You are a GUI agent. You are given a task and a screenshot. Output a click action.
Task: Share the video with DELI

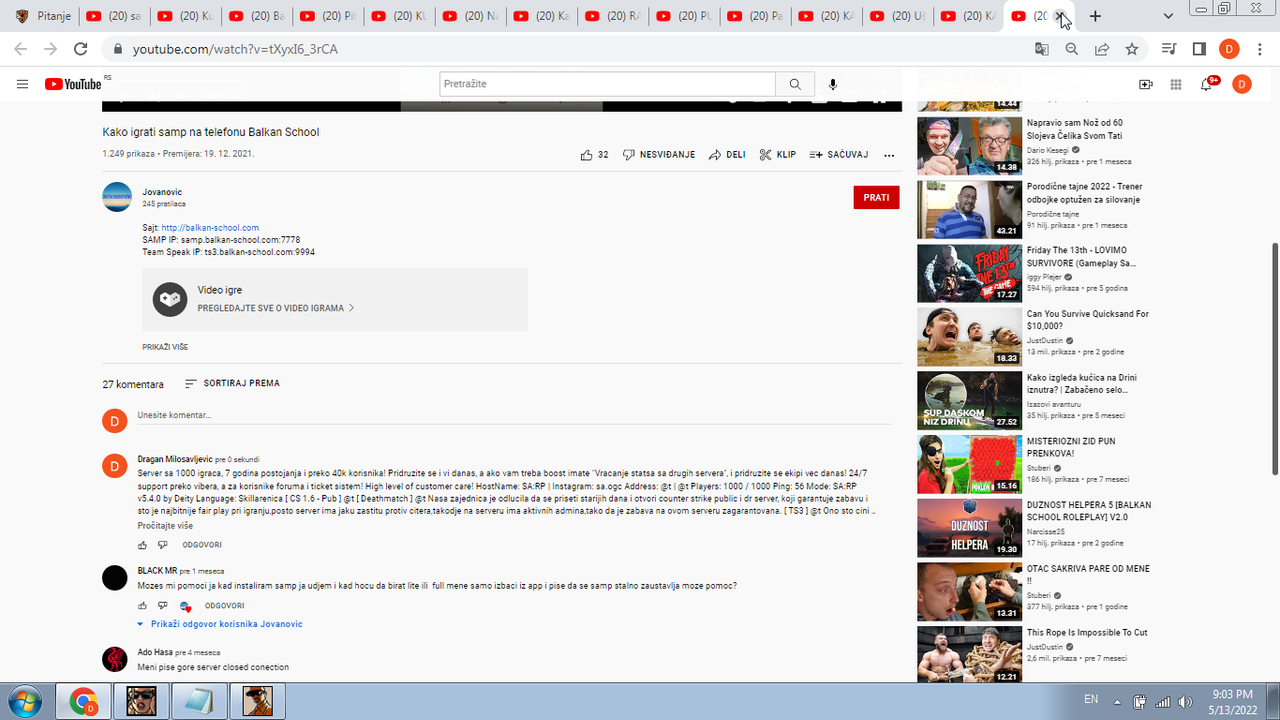pos(727,155)
